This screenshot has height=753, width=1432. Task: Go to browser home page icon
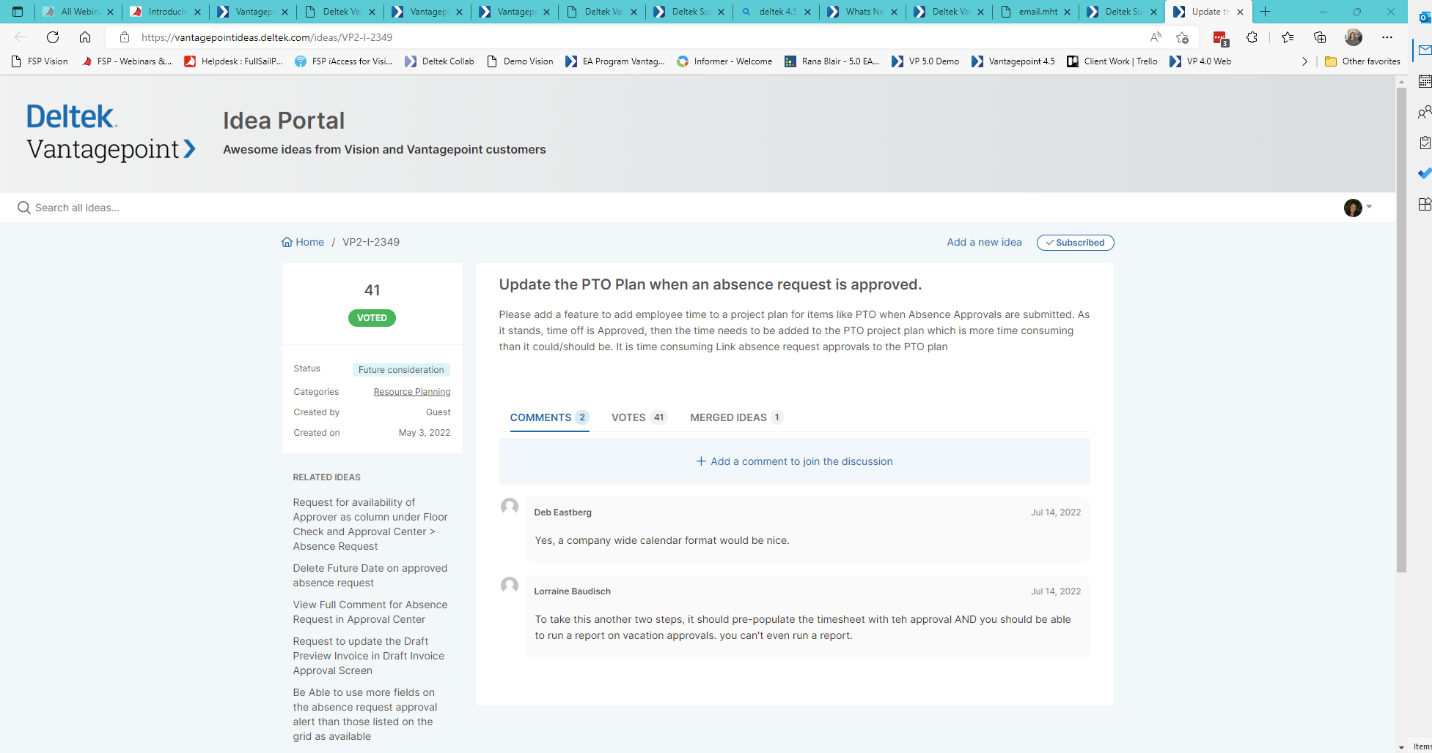(85, 37)
